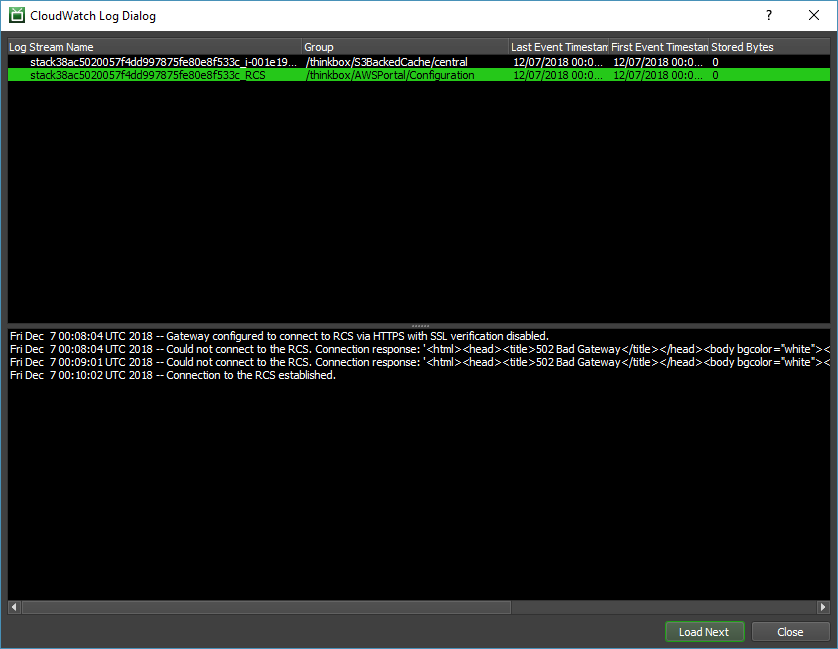Click the 00:09:01 'Could not connect' log line
The width and height of the screenshot is (838, 649).
point(420,362)
